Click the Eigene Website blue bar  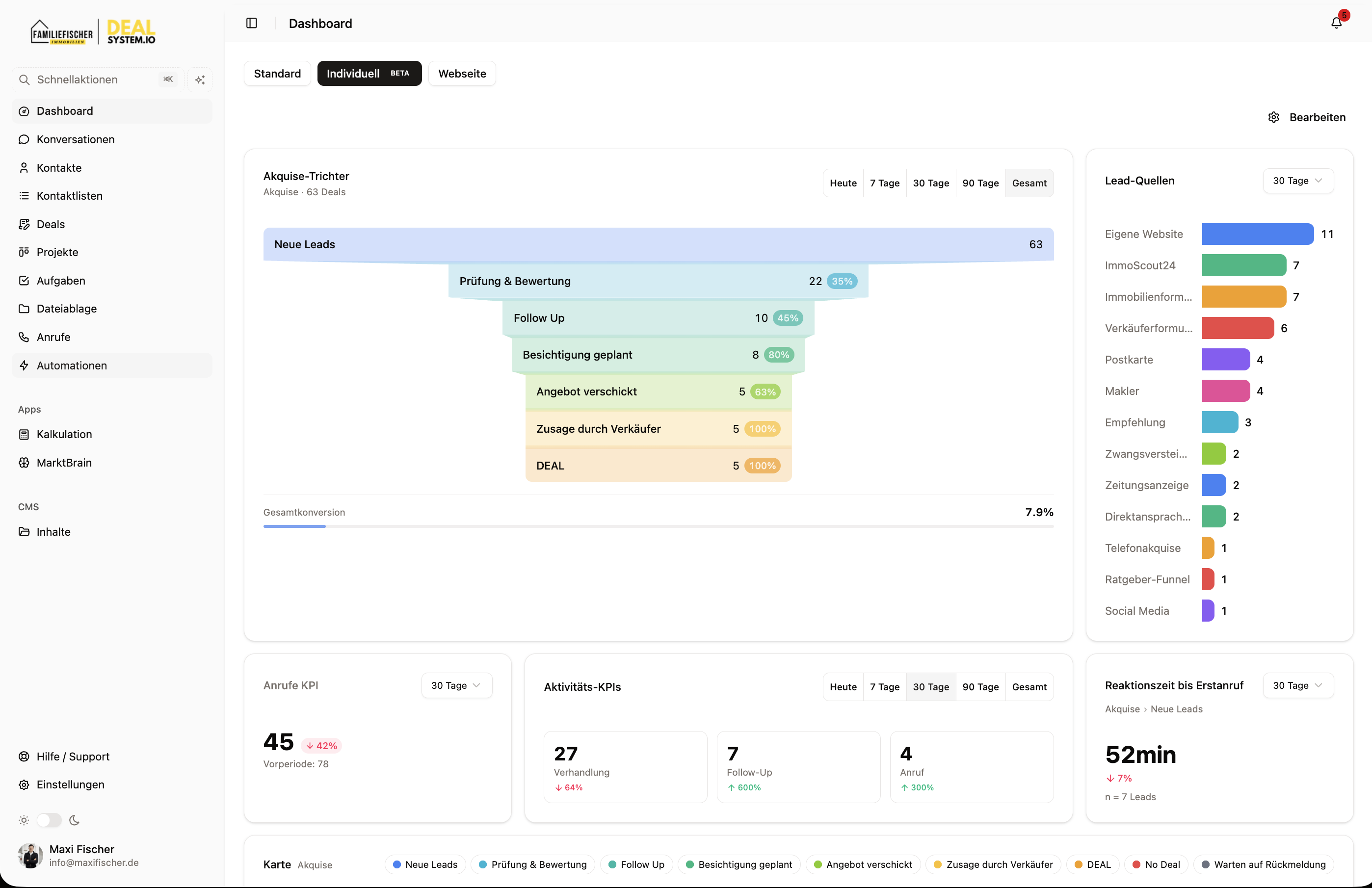point(1258,234)
